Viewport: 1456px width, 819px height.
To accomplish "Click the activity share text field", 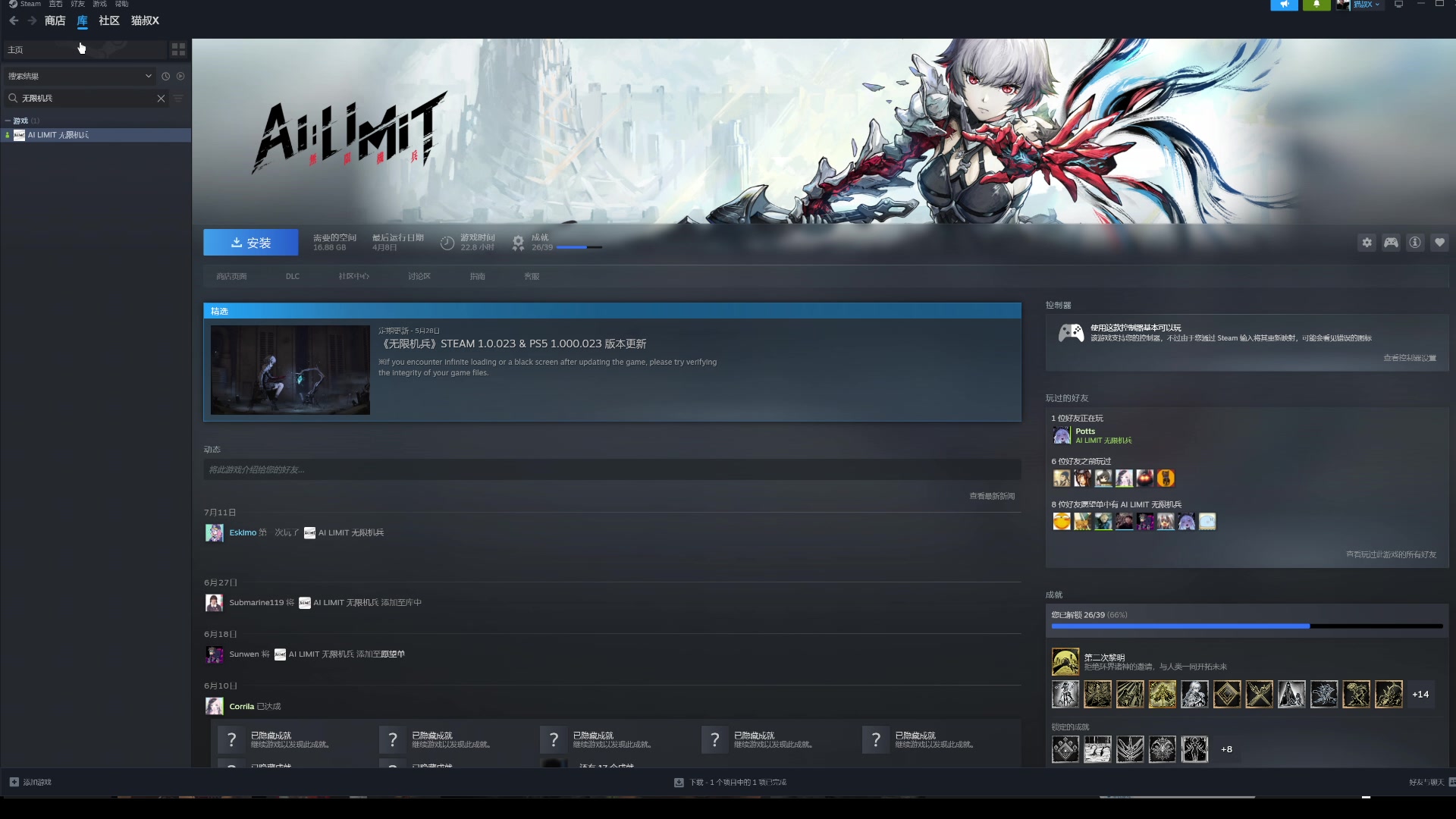I will coord(612,469).
